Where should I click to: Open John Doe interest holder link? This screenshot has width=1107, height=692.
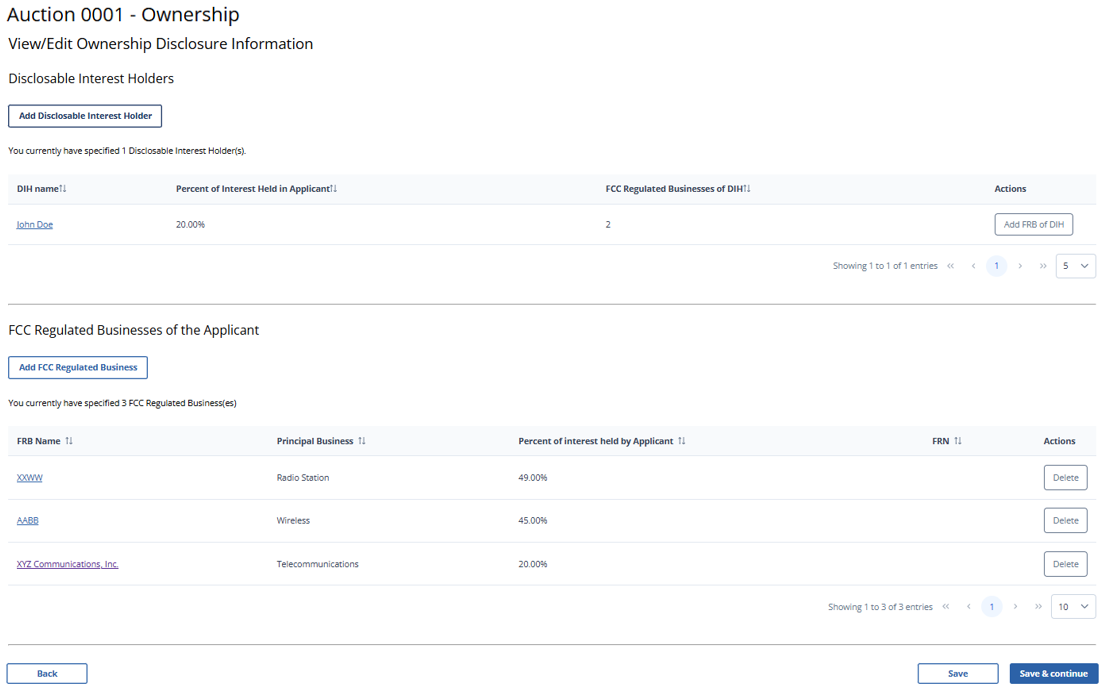pos(35,225)
